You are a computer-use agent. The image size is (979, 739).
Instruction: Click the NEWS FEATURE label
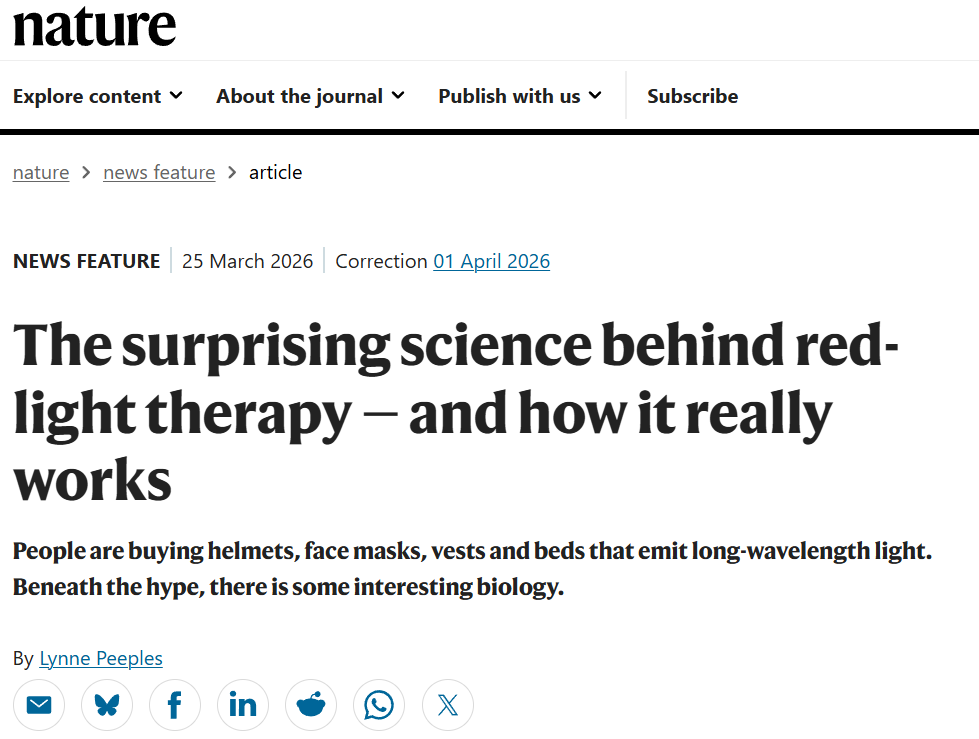pos(86,261)
